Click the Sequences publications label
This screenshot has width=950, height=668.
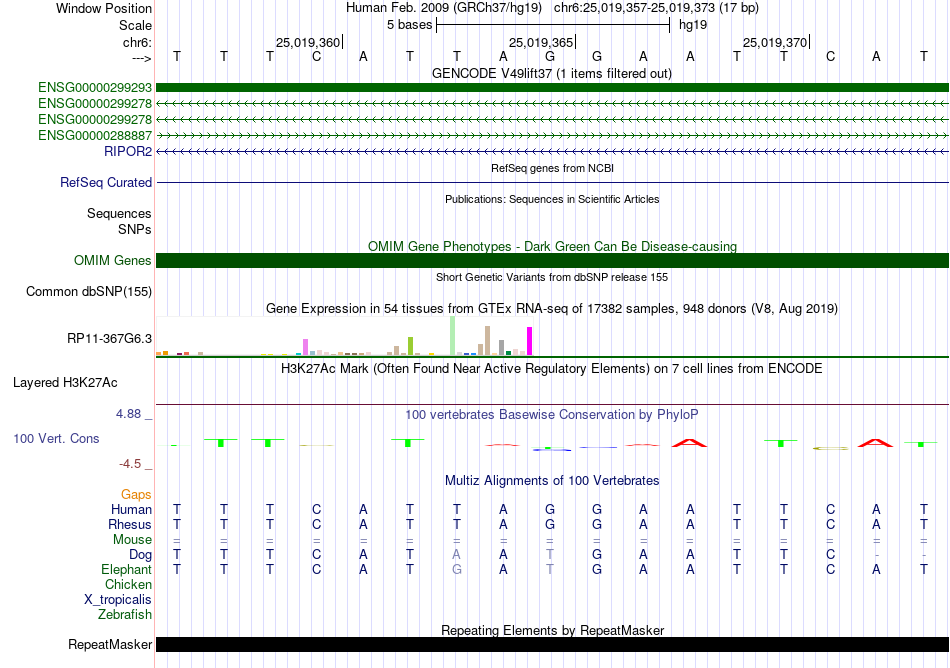(x=119, y=214)
